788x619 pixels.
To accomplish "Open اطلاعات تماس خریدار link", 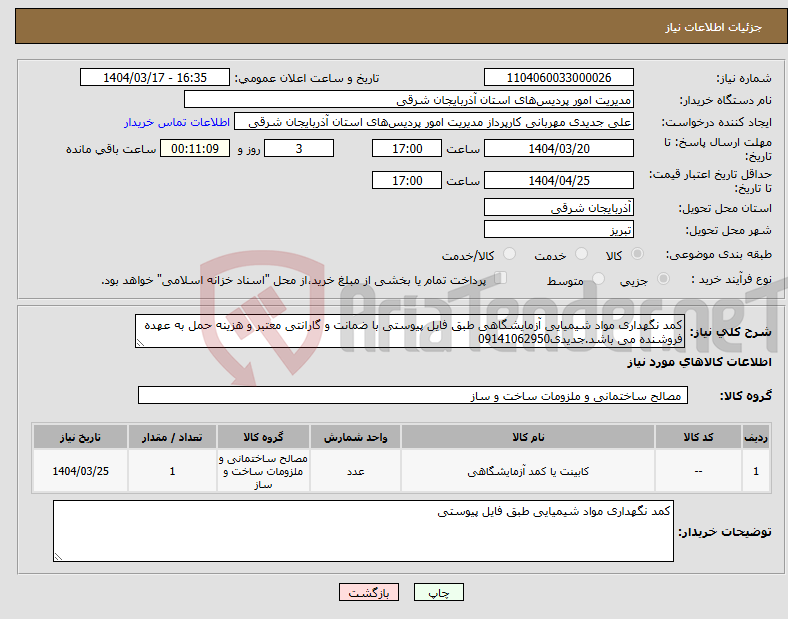I will click(177, 122).
